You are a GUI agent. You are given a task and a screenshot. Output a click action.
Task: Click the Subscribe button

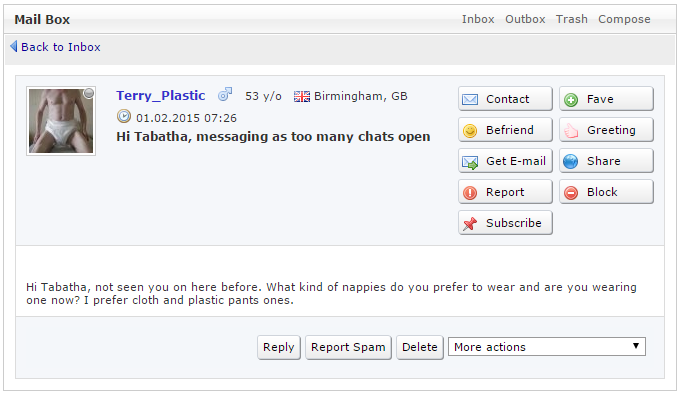pyautogui.click(x=505, y=223)
